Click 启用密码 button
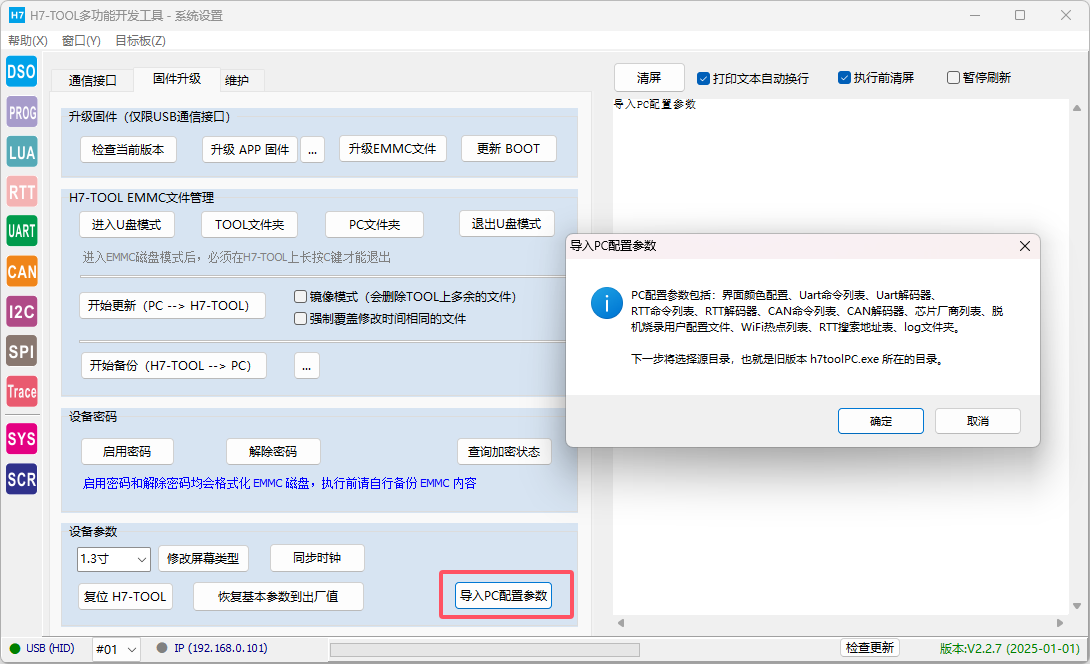The image size is (1090, 664). point(127,452)
